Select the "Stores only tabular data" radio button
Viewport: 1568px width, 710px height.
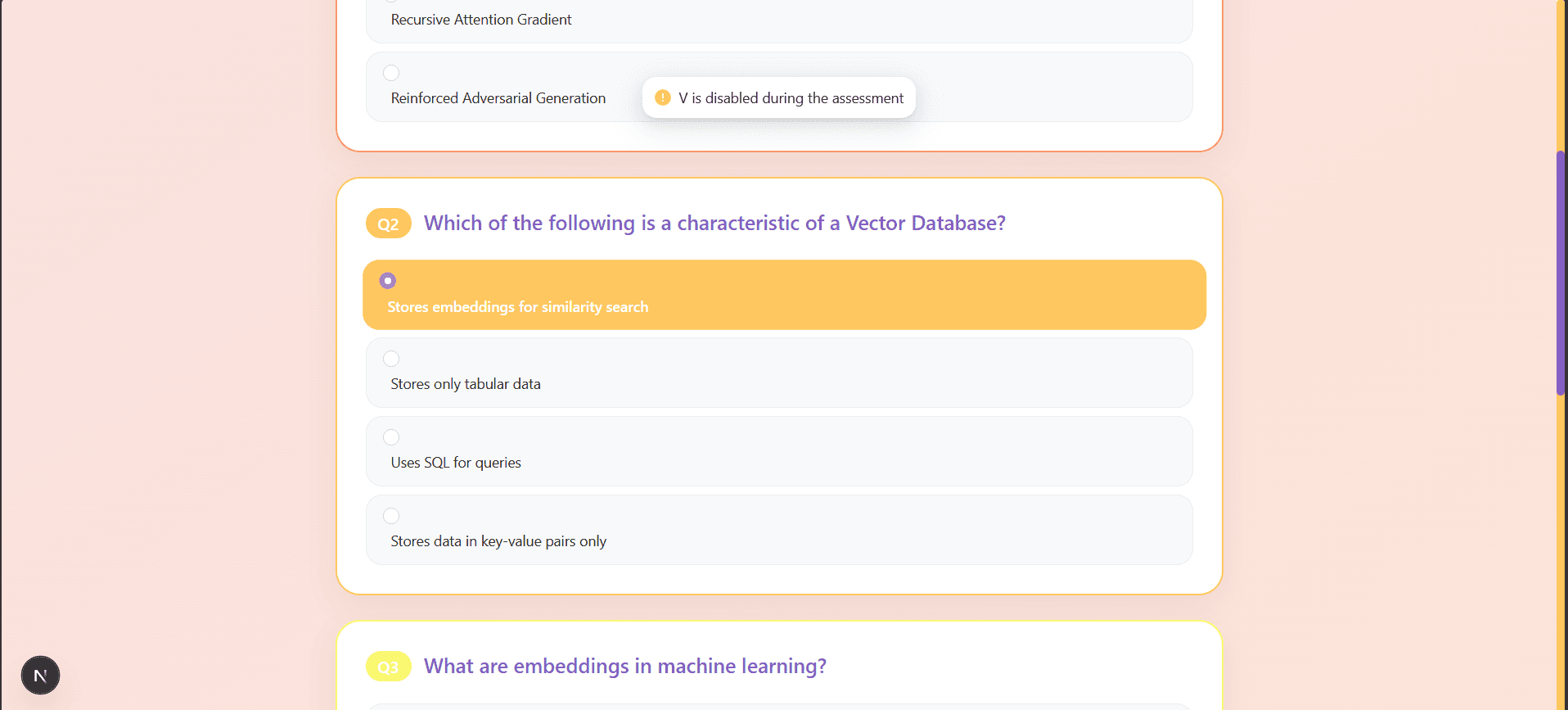[x=391, y=359]
